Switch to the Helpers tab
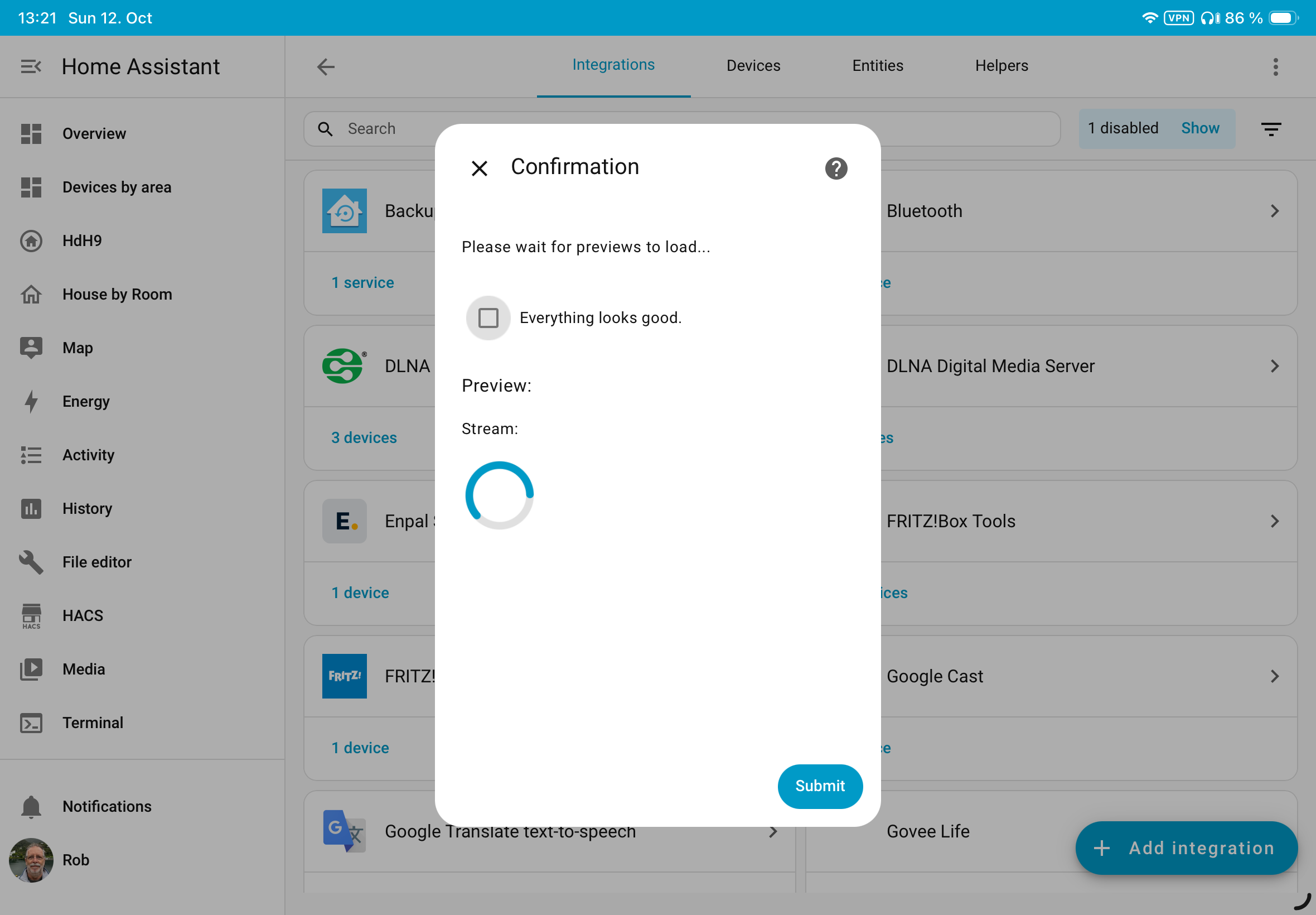This screenshot has width=1316, height=915. [x=1001, y=66]
